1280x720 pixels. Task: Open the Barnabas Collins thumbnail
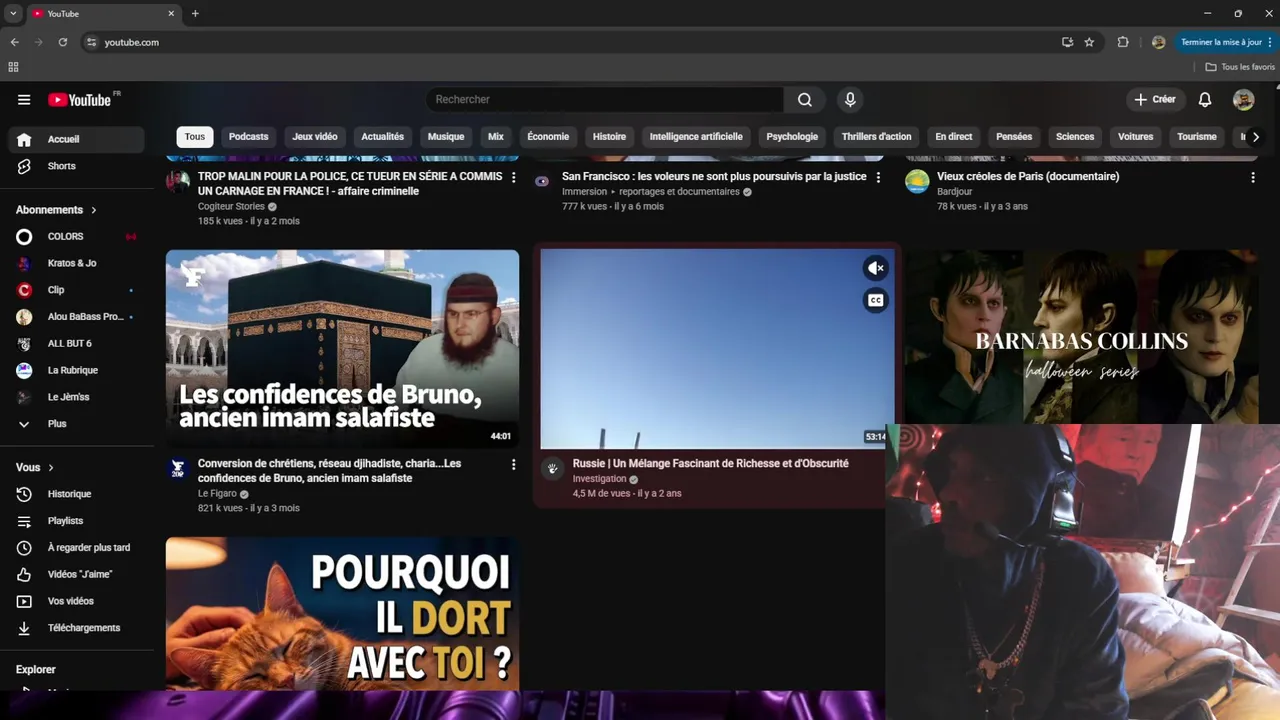(x=1082, y=337)
